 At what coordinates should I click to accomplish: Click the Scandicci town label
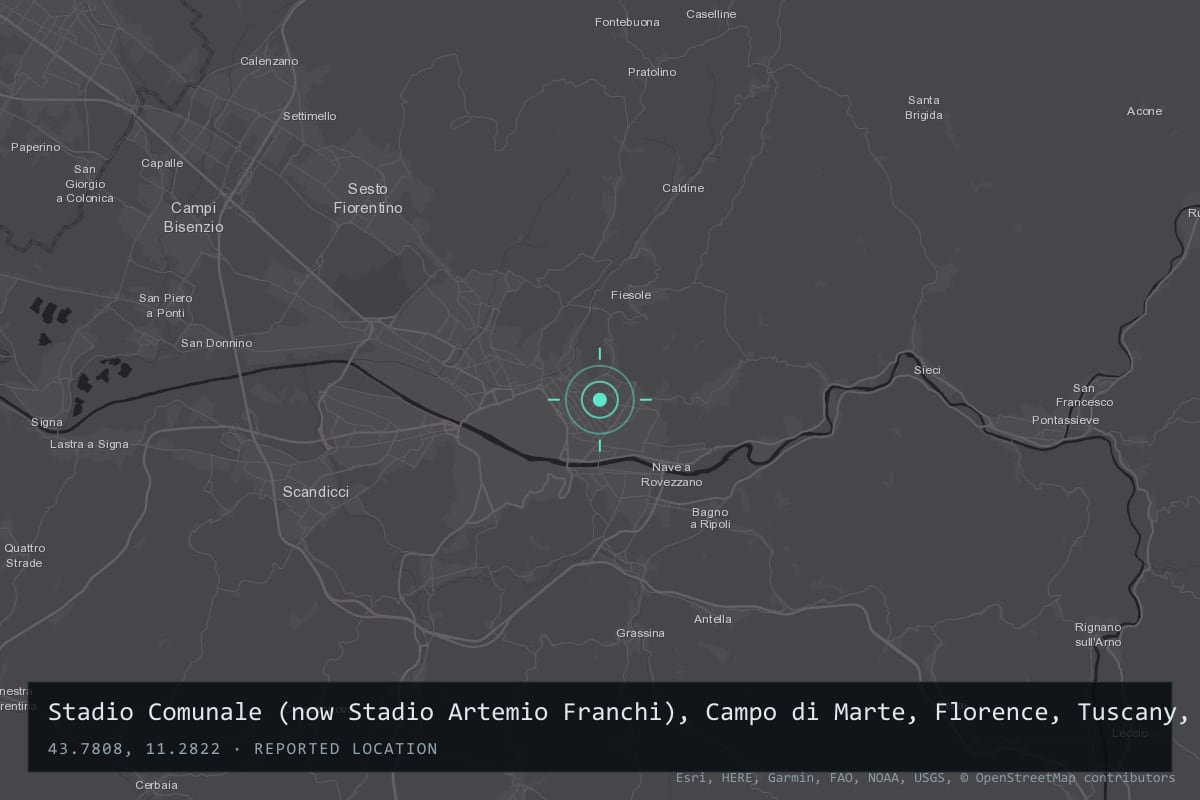click(x=316, y=492)
